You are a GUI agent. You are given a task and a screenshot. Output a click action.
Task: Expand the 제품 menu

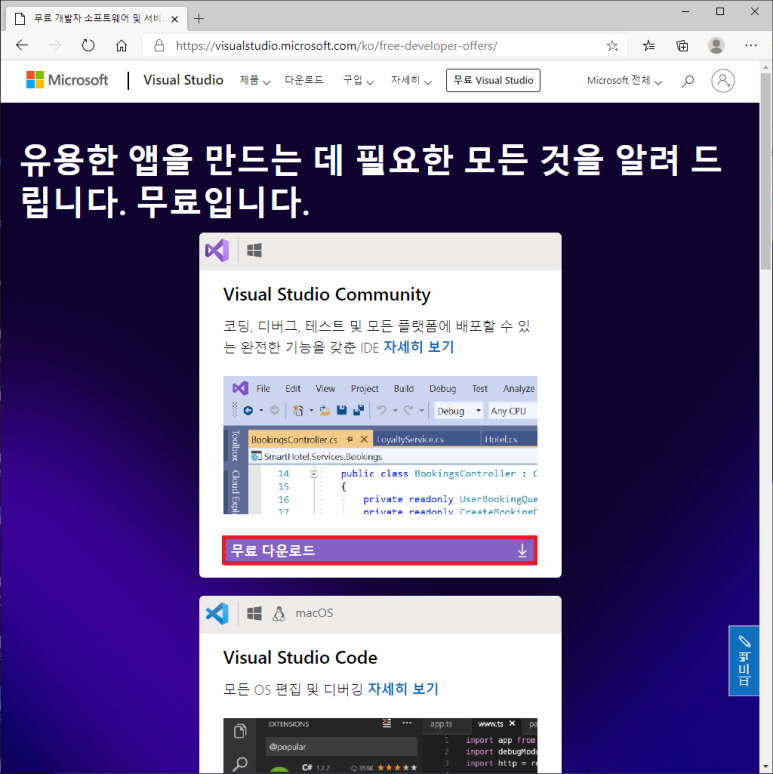(255, 80)
